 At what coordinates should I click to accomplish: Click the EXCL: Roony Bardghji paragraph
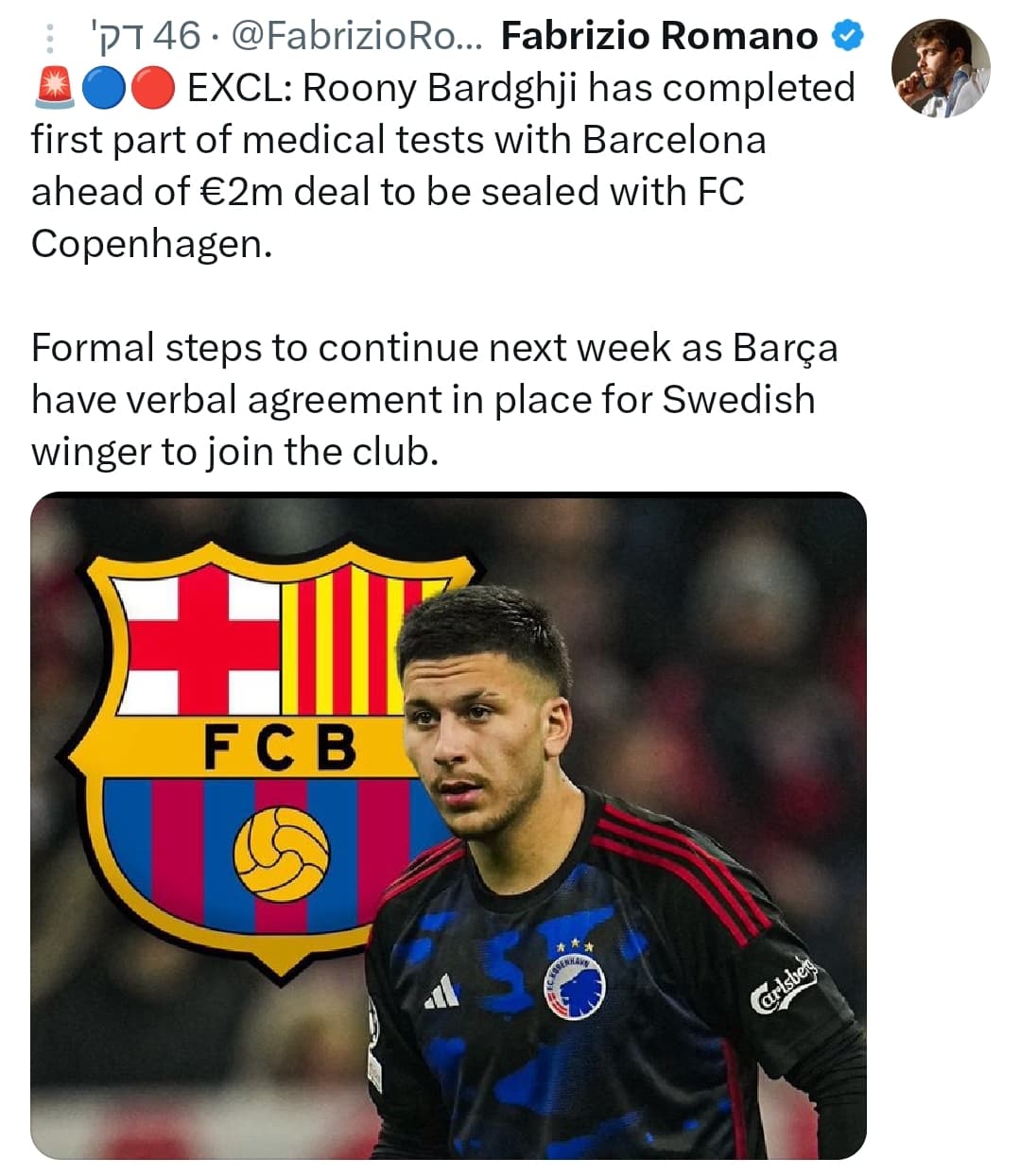(444, 165)
